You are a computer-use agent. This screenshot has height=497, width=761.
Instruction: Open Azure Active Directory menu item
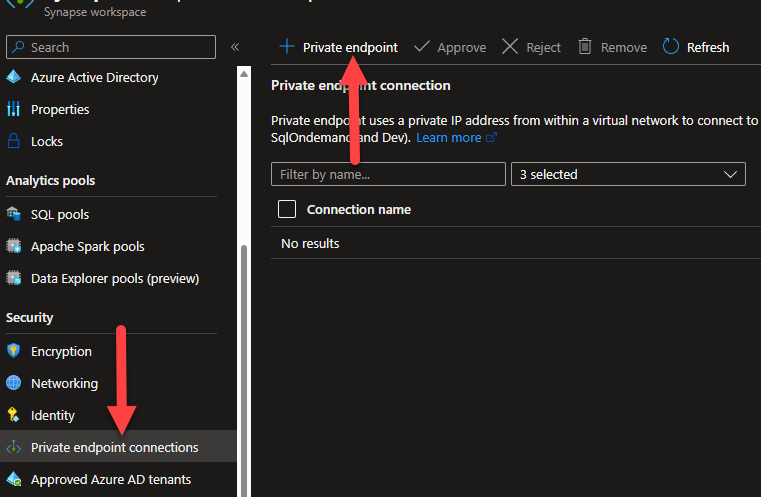[94, 77]
